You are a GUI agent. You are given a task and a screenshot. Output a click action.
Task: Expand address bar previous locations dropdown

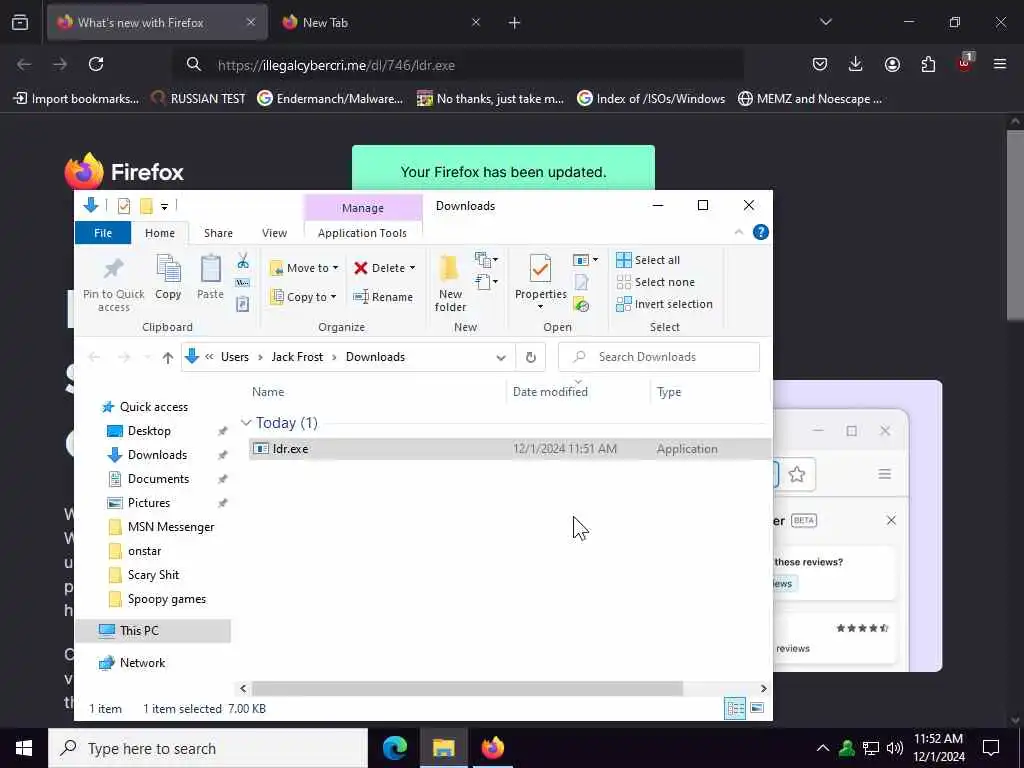click(501, 357)
